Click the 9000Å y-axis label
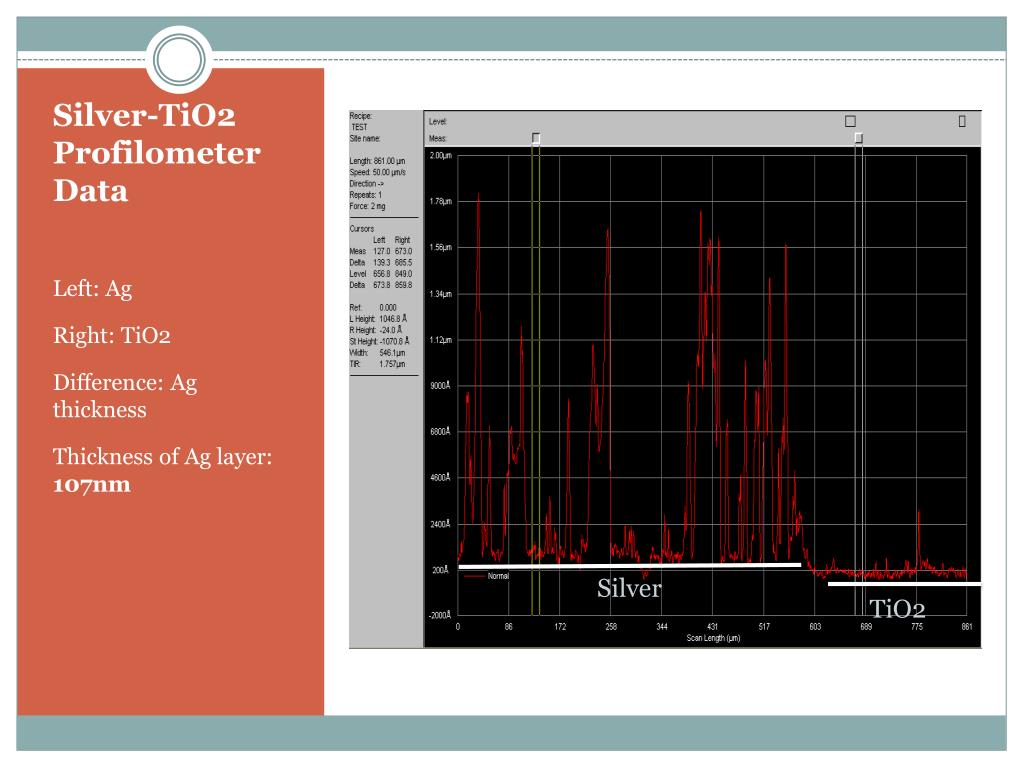The height and width of the screenshot is (768, 1024). pos(440,386)
